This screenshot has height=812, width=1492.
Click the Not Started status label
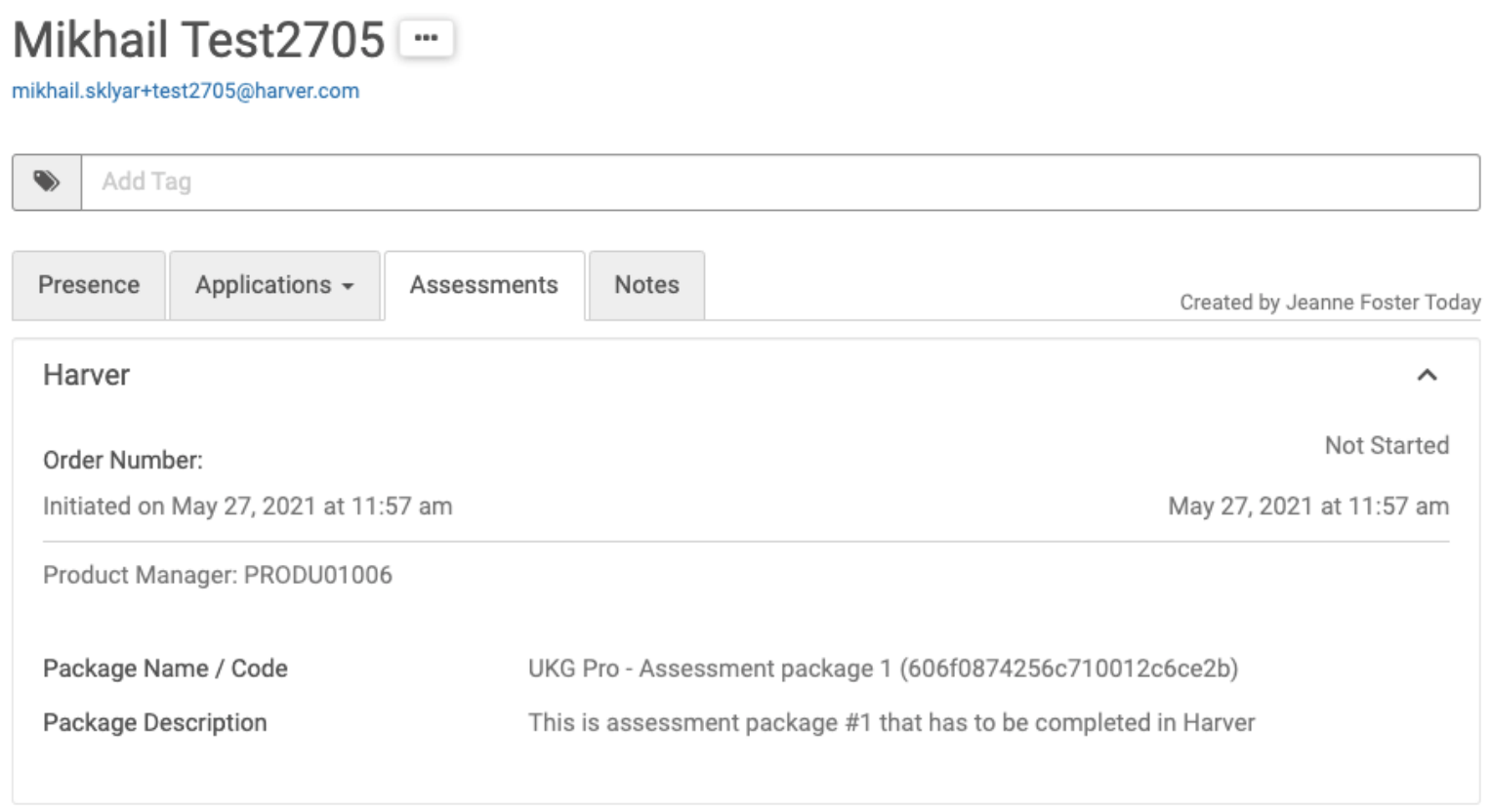[x=1387, y=445]
